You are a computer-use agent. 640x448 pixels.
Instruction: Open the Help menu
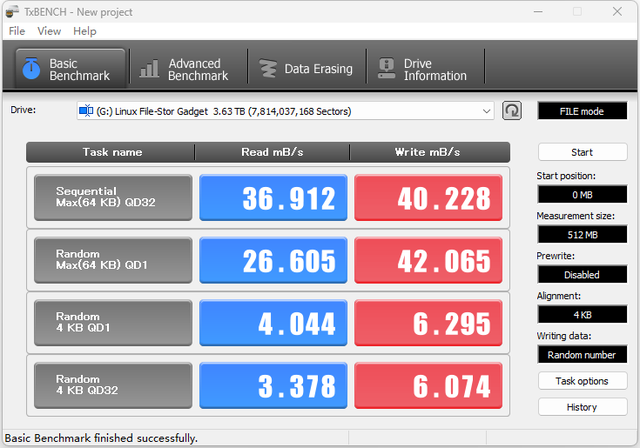pos(85,31)
